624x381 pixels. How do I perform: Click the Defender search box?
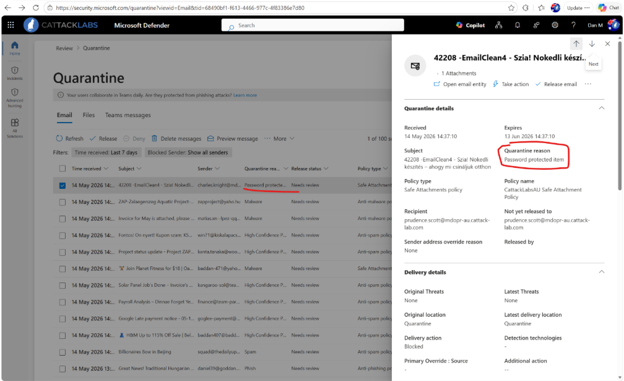coord(313,25)
